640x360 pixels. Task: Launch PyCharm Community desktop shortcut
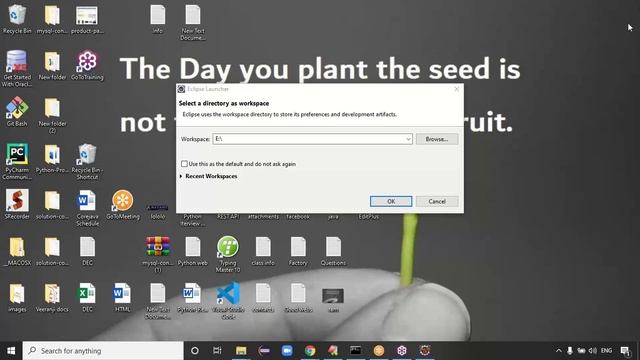coord(17,162)
